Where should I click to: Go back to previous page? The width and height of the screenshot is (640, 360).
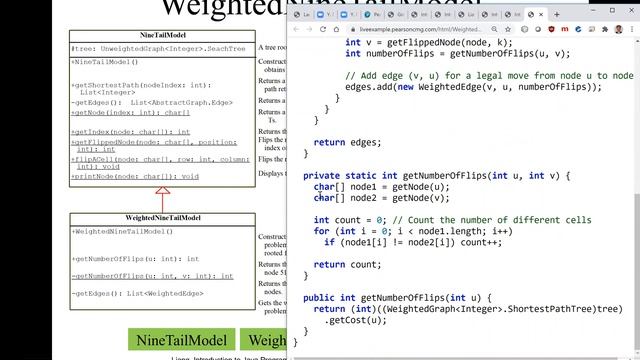coord(296,29)
